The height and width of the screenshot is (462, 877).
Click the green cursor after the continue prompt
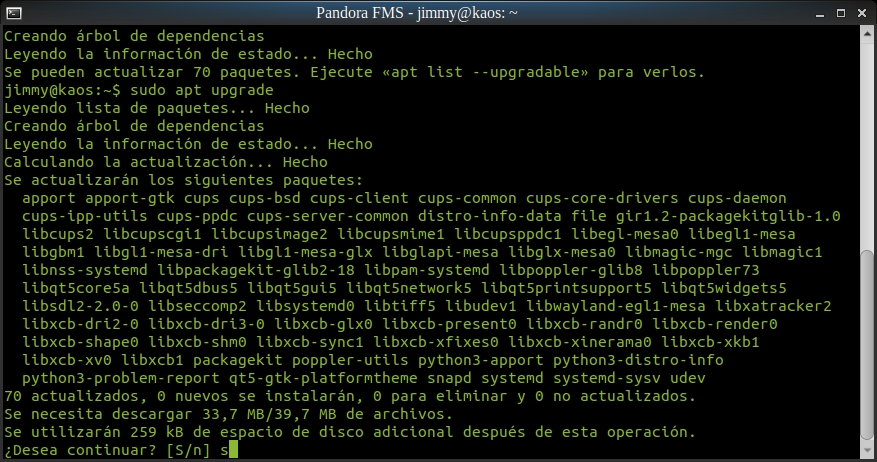pyautogui.click(x=233, y=450)
